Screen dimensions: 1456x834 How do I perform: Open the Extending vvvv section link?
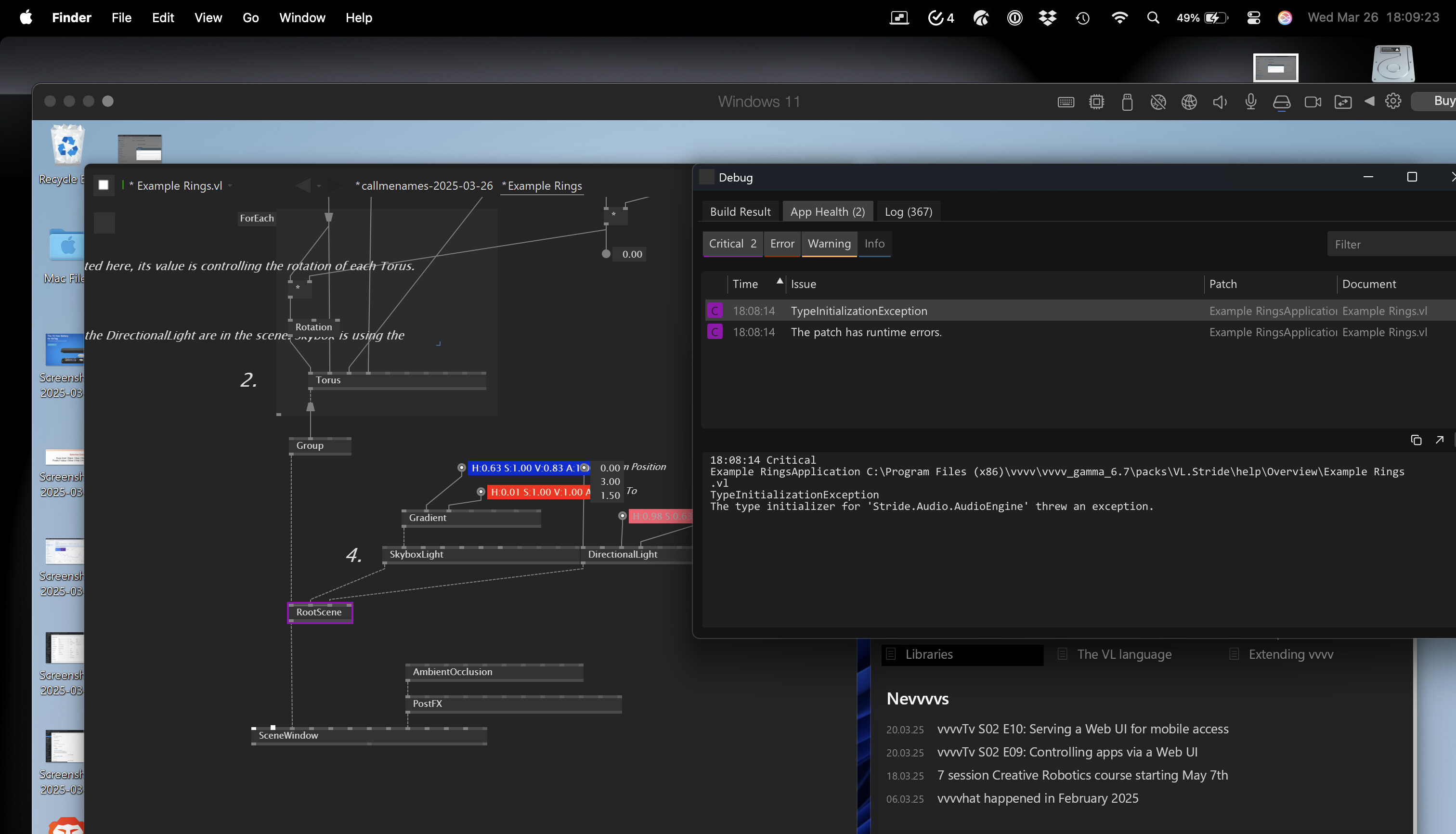1290,655
